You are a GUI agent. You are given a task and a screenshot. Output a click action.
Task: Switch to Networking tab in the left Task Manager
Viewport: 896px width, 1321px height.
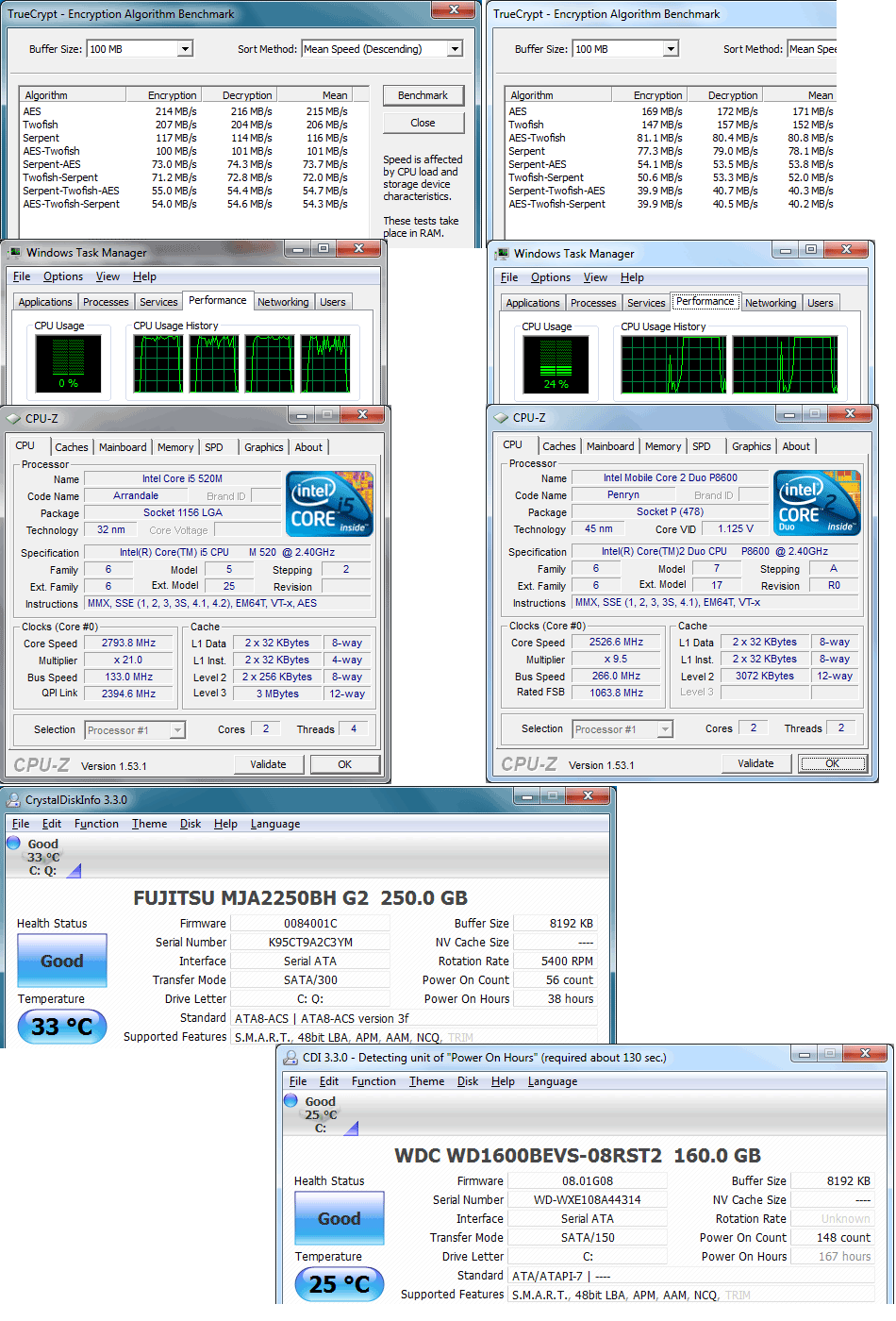pos(283,302)
